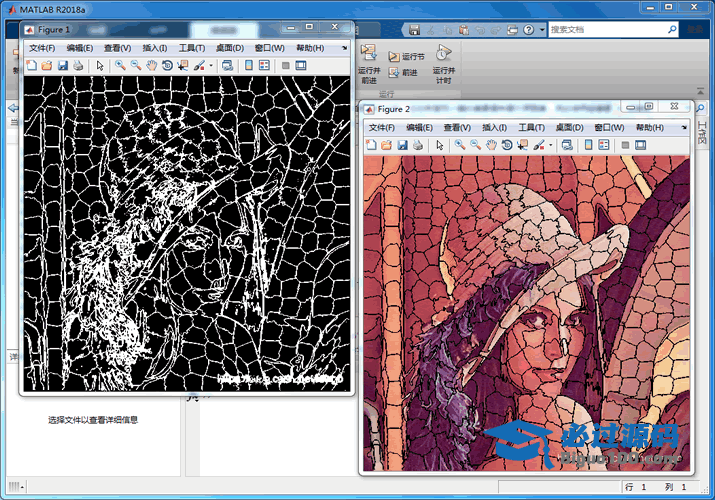Screen dimensions: 715x500
Task: Select Brush tool in Figure 2 toolbar
Action: point(539,145)
